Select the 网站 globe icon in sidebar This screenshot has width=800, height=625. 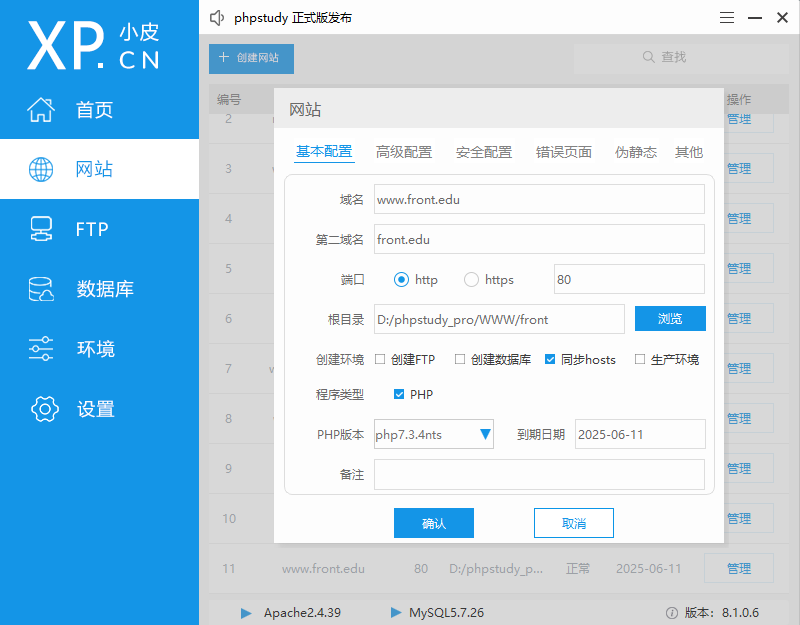click(41, 169)
